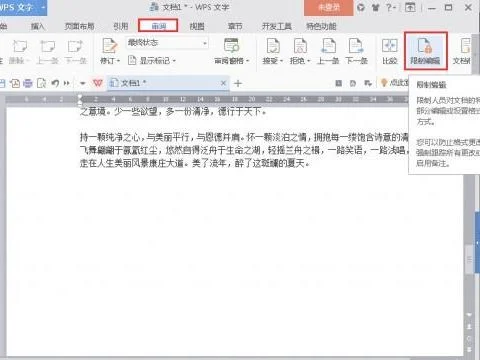Click the print icon in quick toolbar
The height and width of the screenshot is (360, 480).
[28, 83]
